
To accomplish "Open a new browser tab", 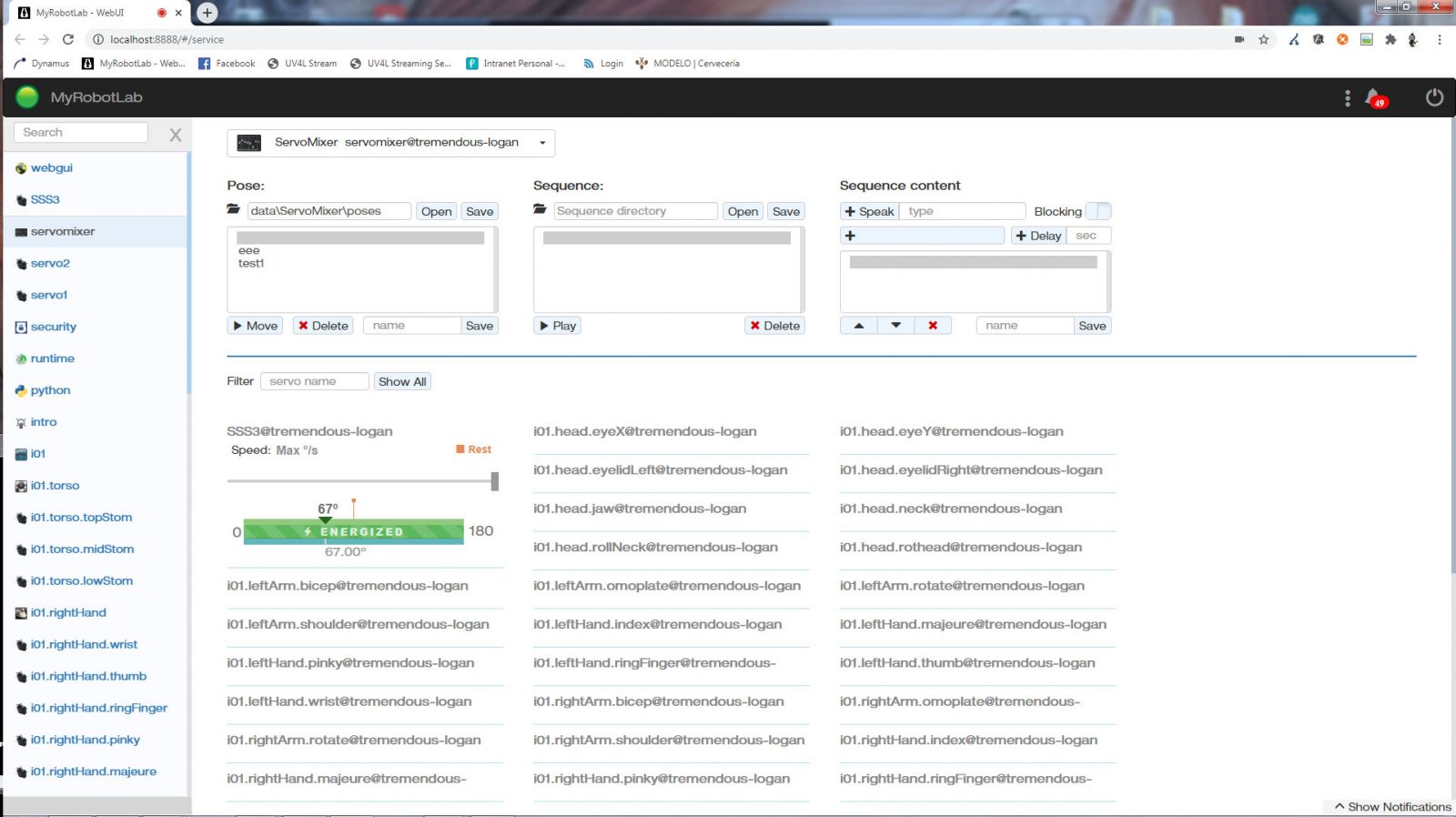I will [207, 13].
